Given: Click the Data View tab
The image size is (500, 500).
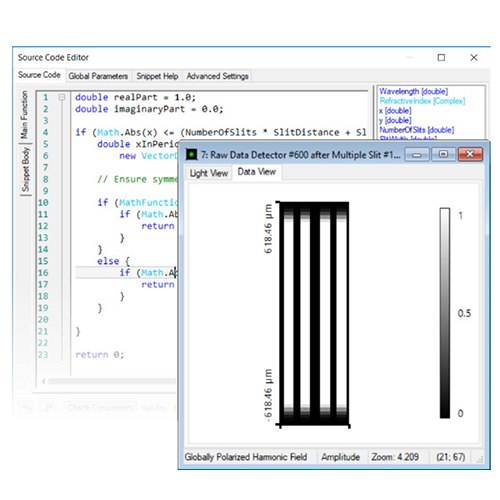Looking at the screenshot, I should [x=257, y=172].
